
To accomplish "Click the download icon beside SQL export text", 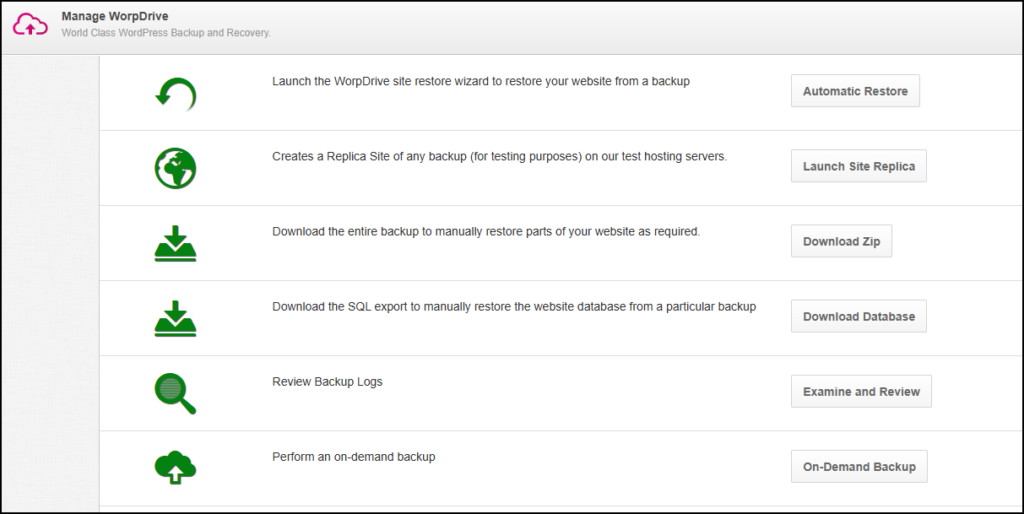I will pyautogui.click(x=176, y=319).
